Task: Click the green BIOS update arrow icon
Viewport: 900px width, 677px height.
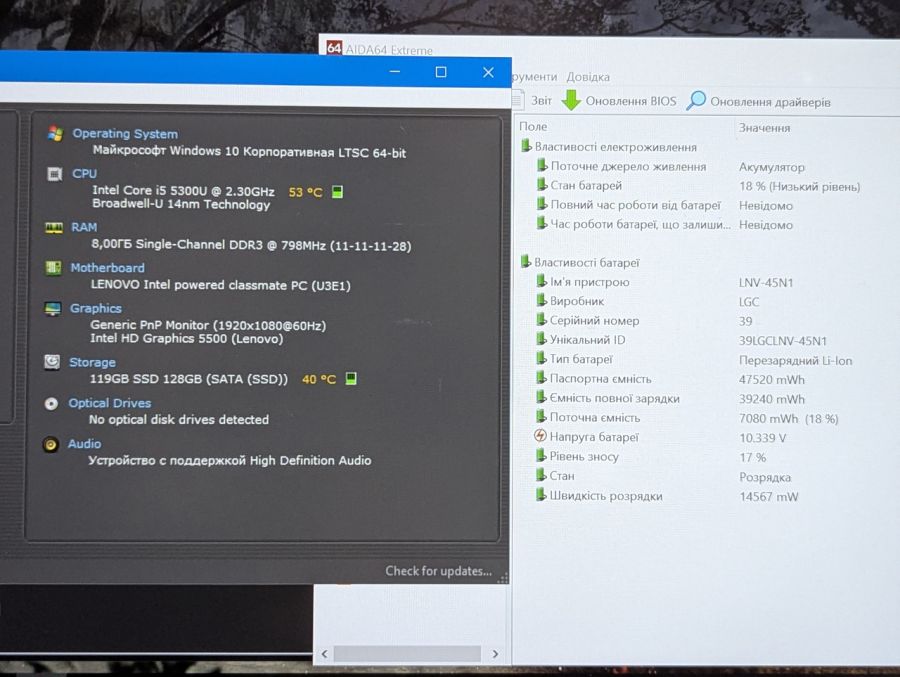Action: click(x=571, y=100)
